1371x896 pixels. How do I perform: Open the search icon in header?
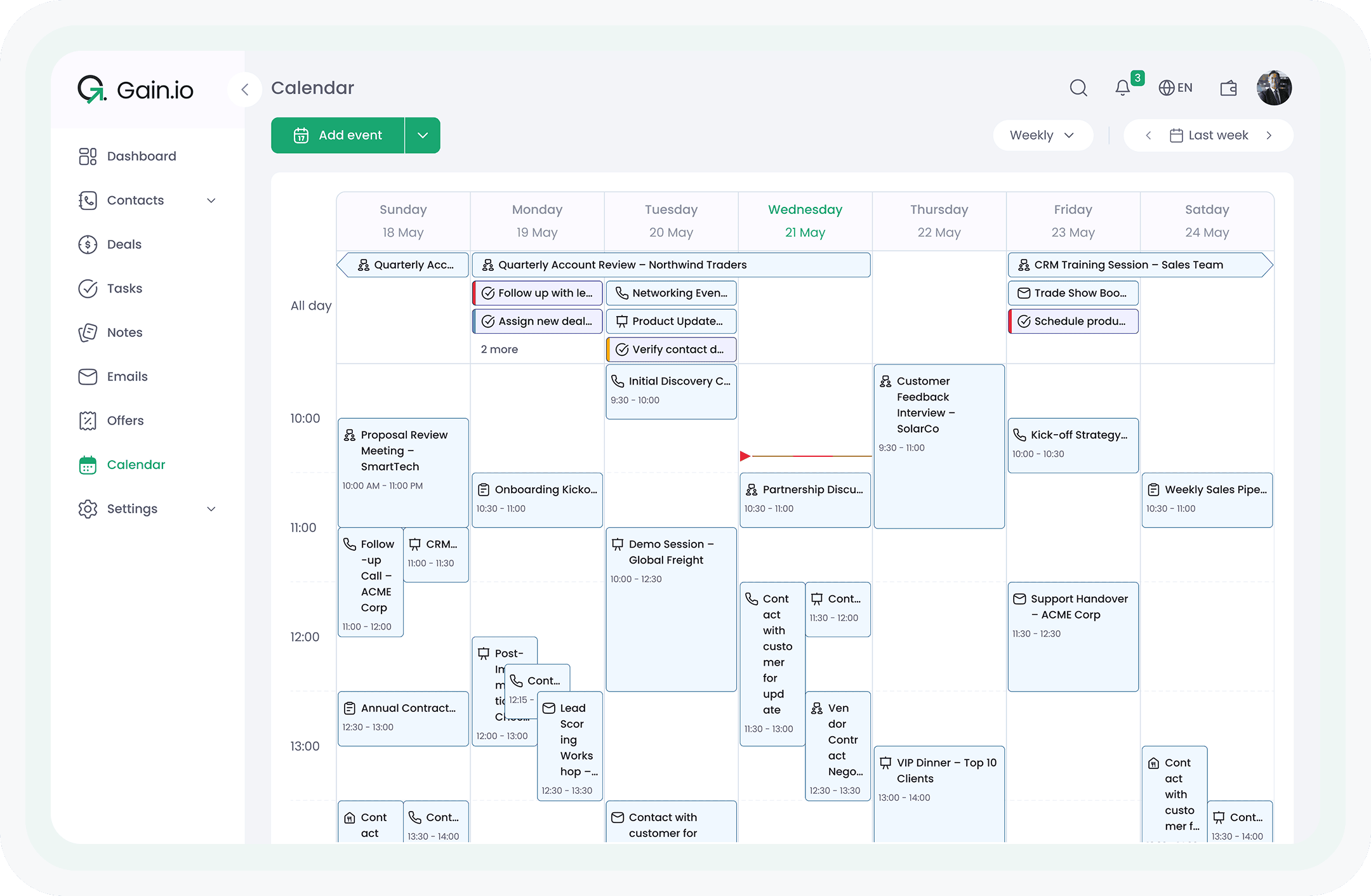1078,88
